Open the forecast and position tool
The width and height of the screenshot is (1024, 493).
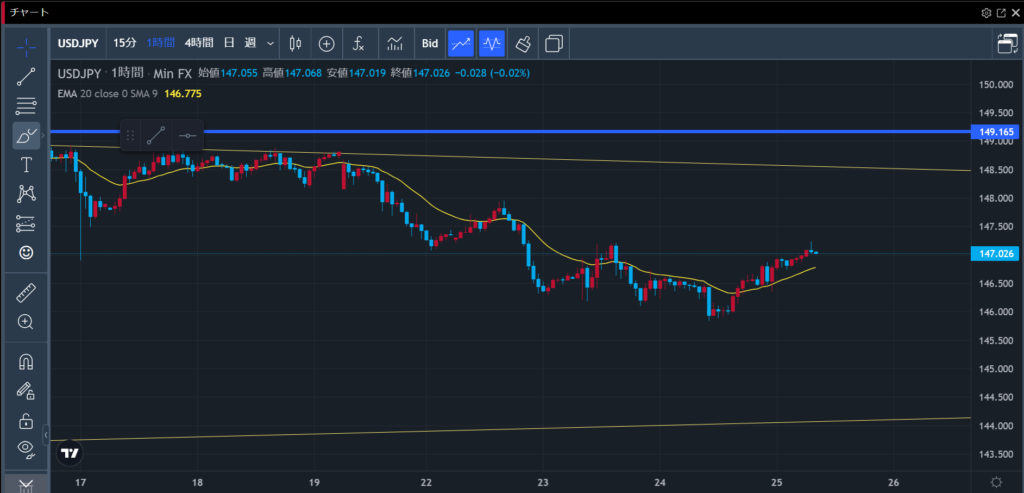(26, 223)
